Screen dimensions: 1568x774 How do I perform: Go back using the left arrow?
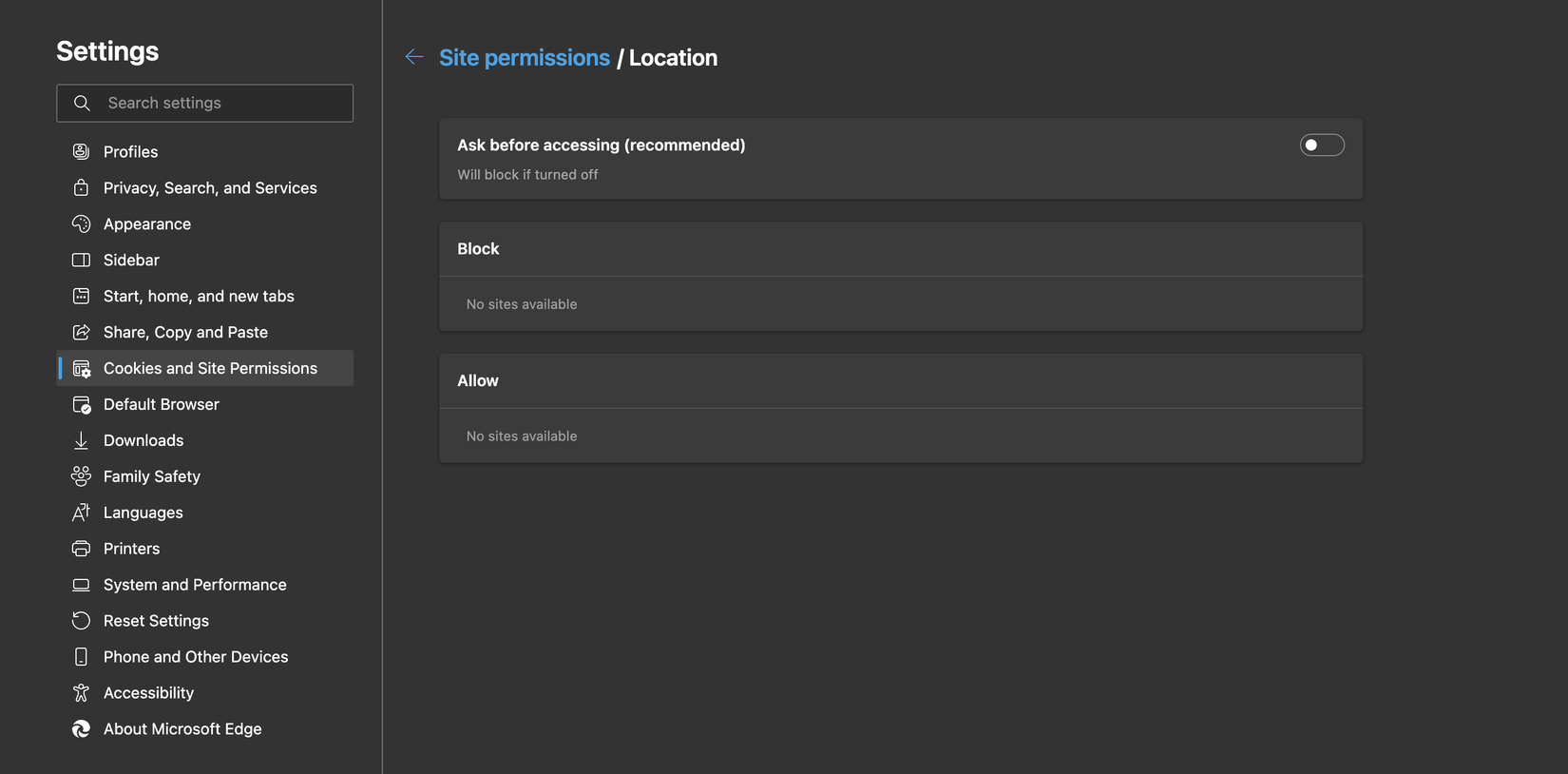413,57
